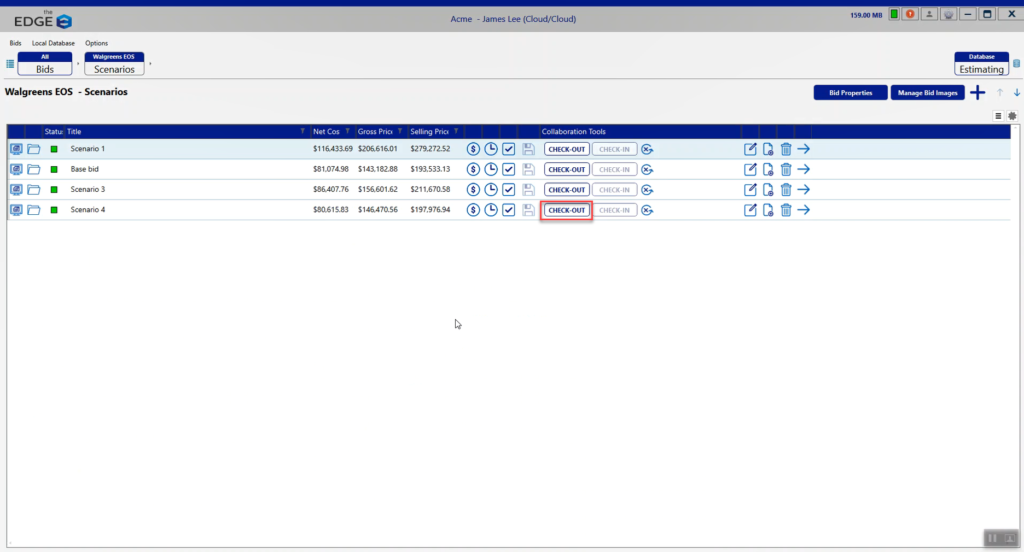The width and height of the screenshot is (1024, 552).
Task: Delete Scenario 4 using its trash icon
Action: point(786,210)
